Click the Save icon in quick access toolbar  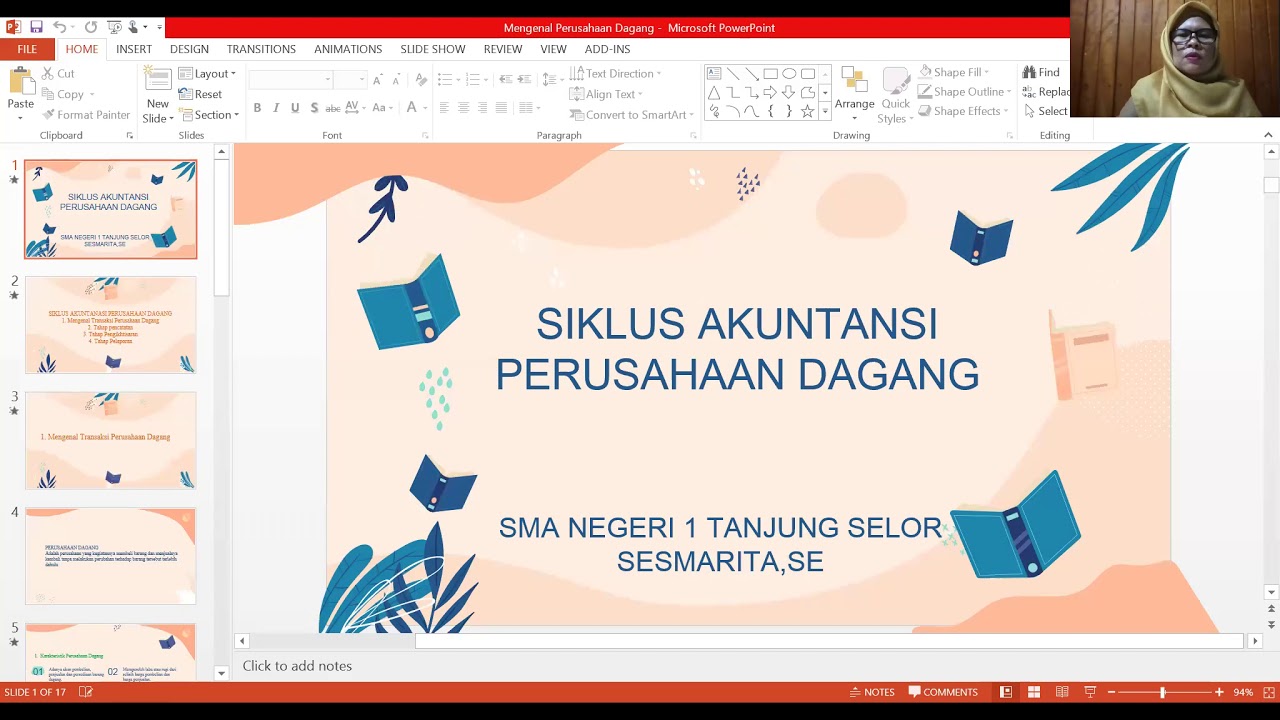(x=36, y=27)
